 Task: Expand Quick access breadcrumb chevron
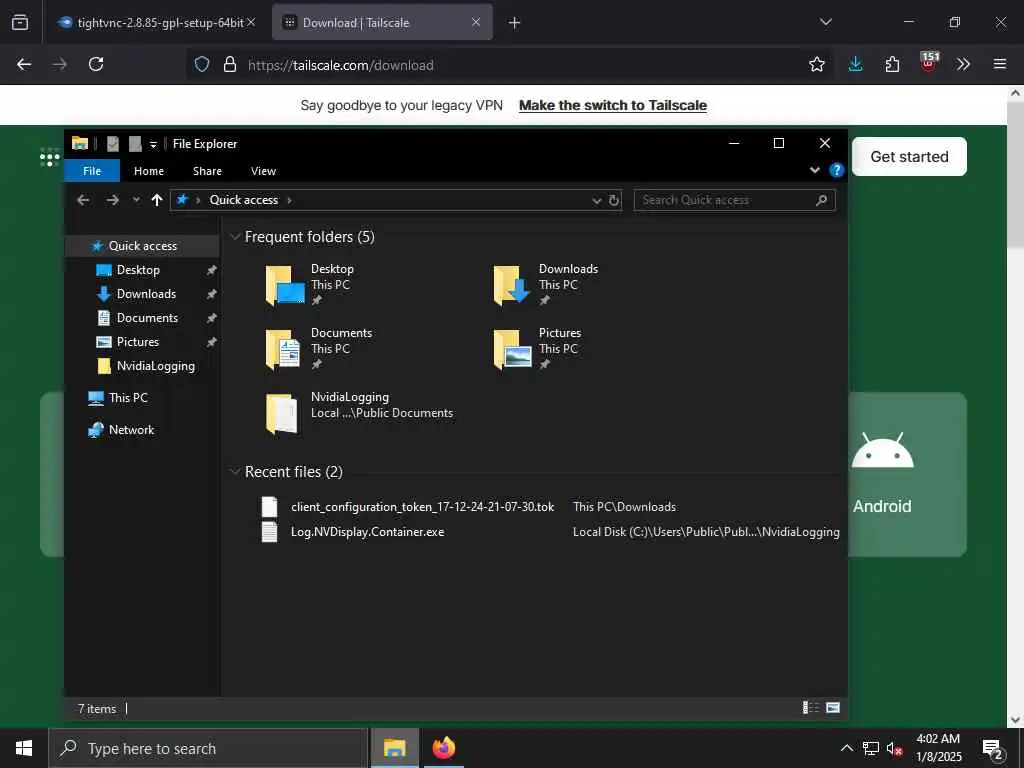(x=289, y=200)
